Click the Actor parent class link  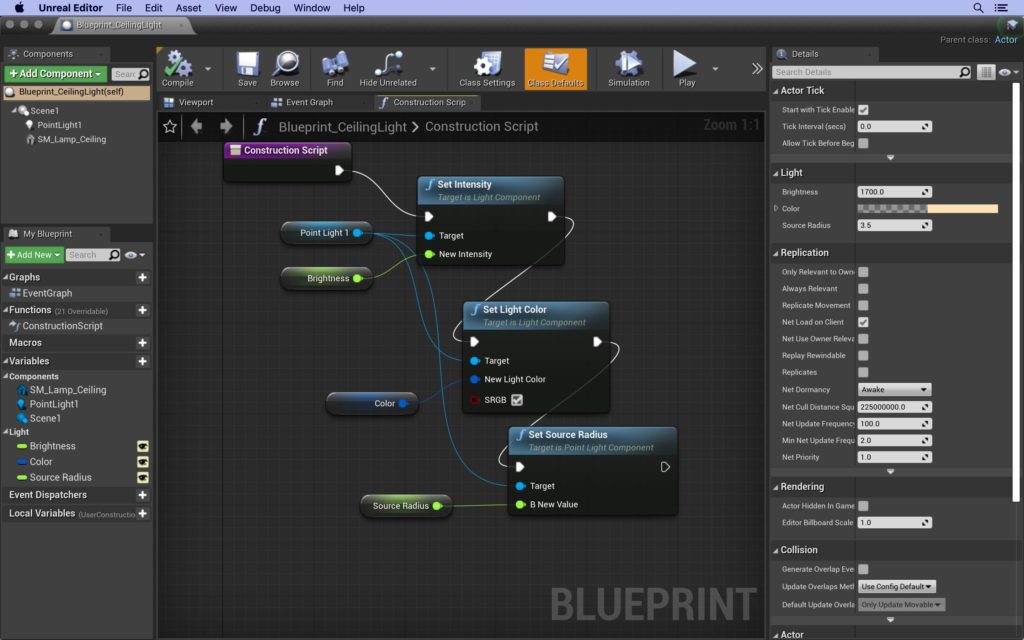point(1006,40)
